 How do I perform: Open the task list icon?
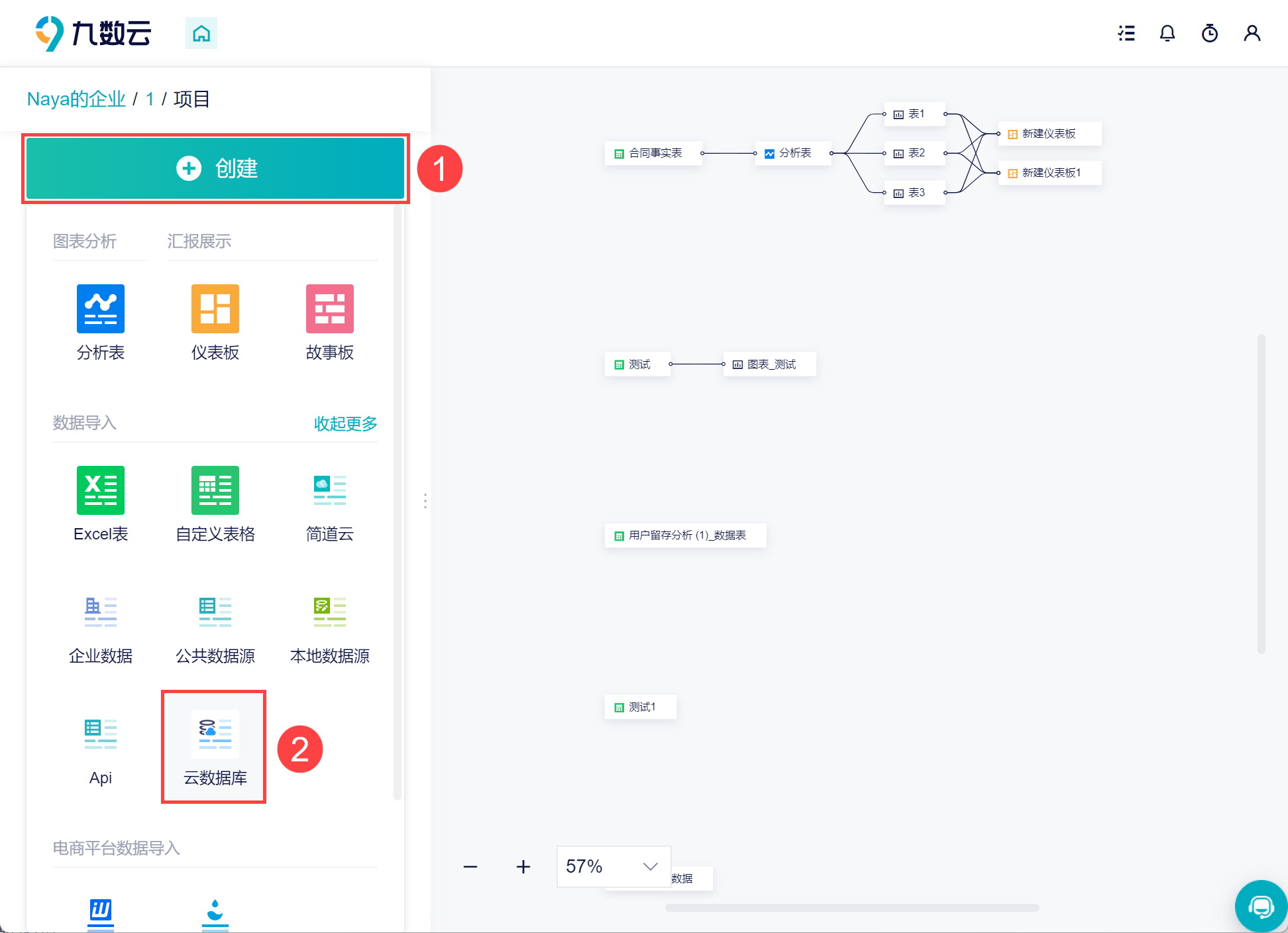[1126, 33]
